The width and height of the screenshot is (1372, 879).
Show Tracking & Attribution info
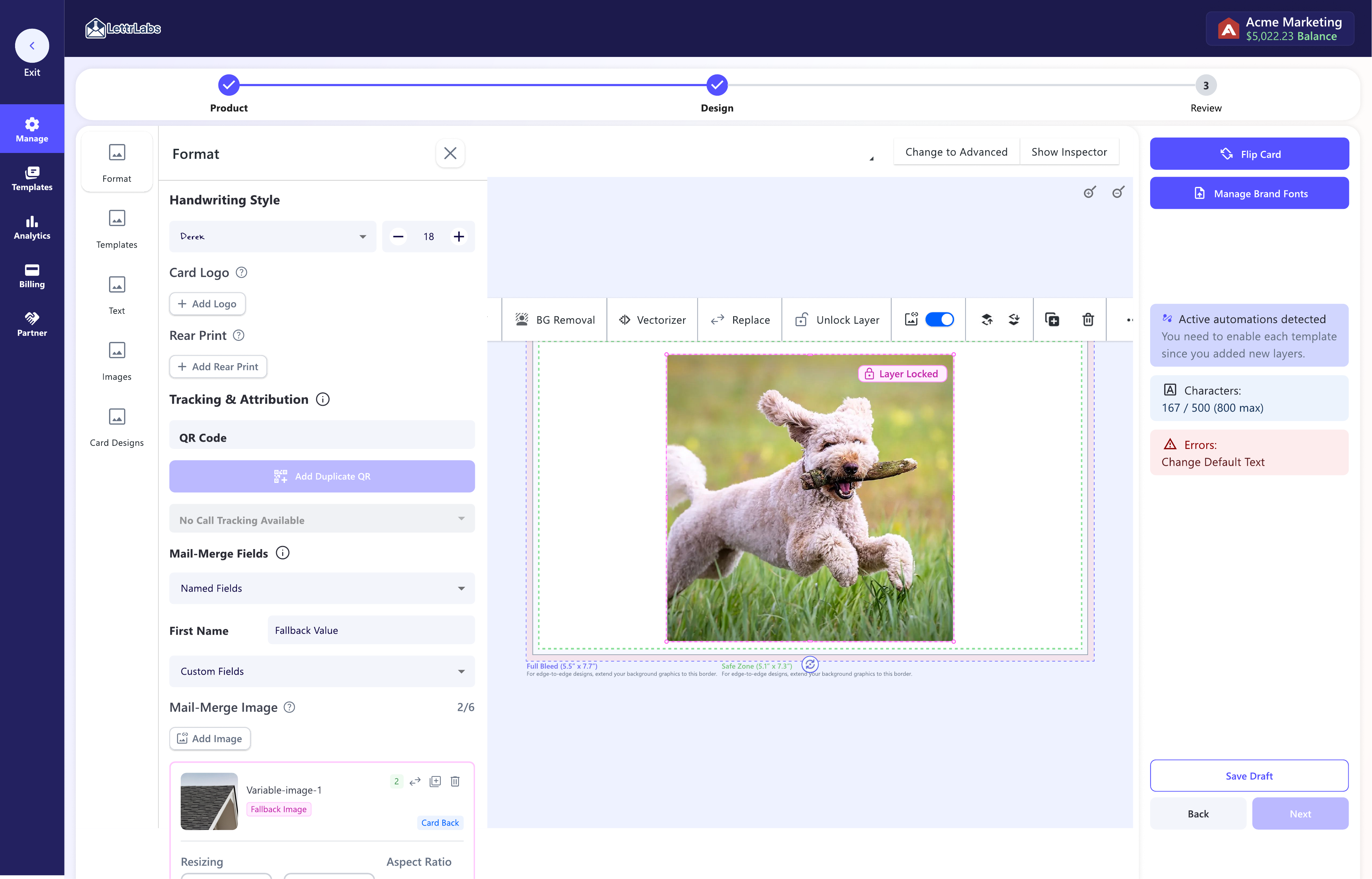(x=323, y=399)
